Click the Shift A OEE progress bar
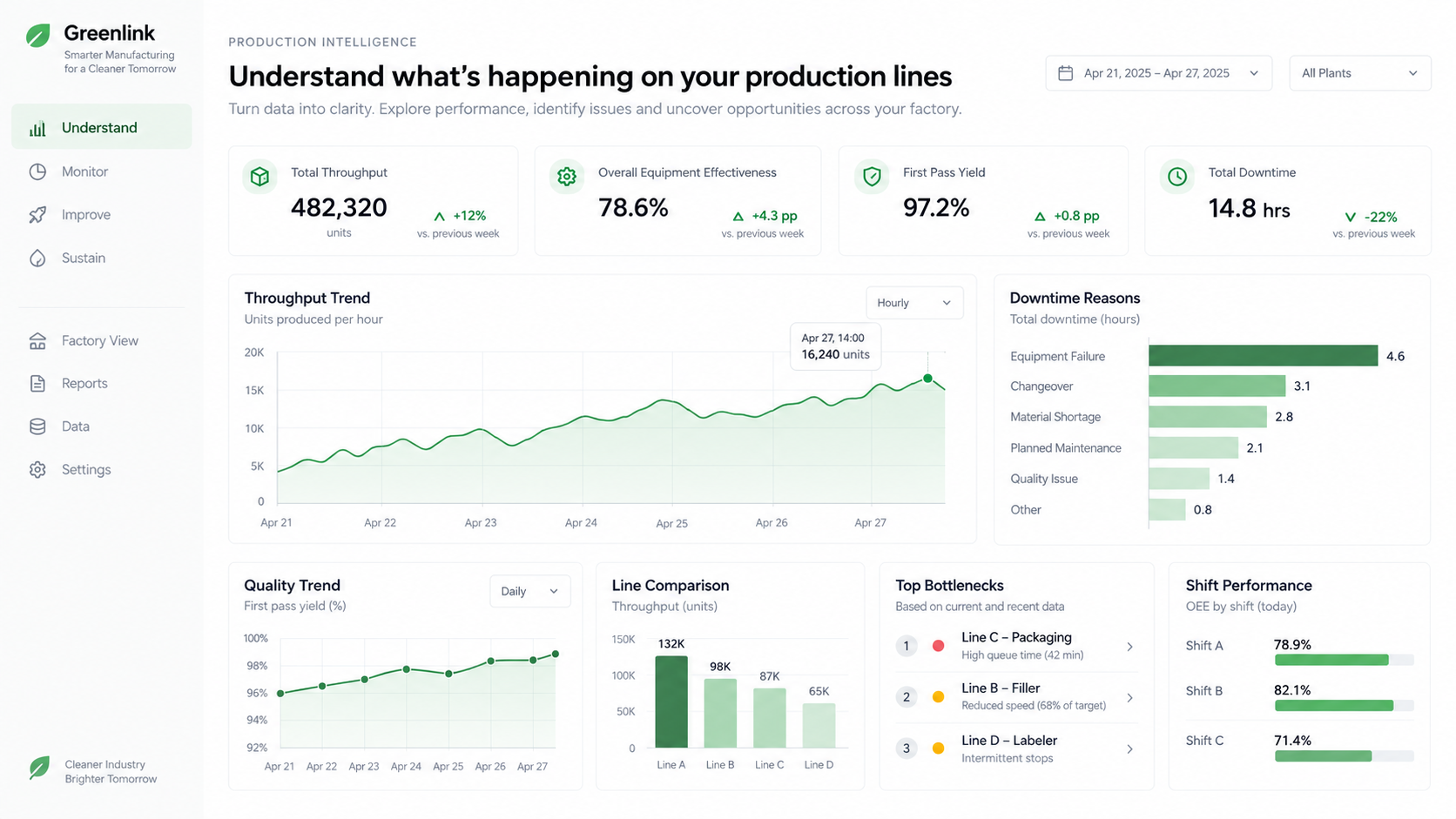 pos(1344,660)
